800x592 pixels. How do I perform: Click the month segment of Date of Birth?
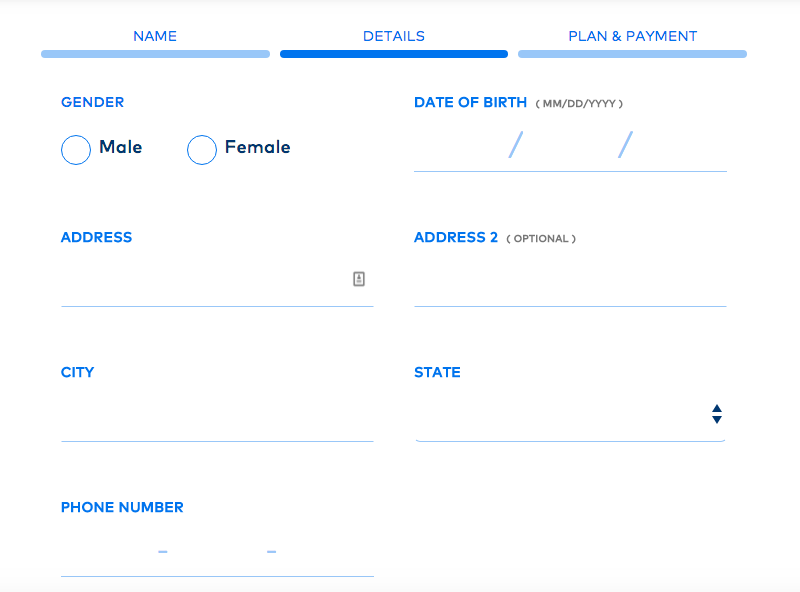[x=460, y=145]
